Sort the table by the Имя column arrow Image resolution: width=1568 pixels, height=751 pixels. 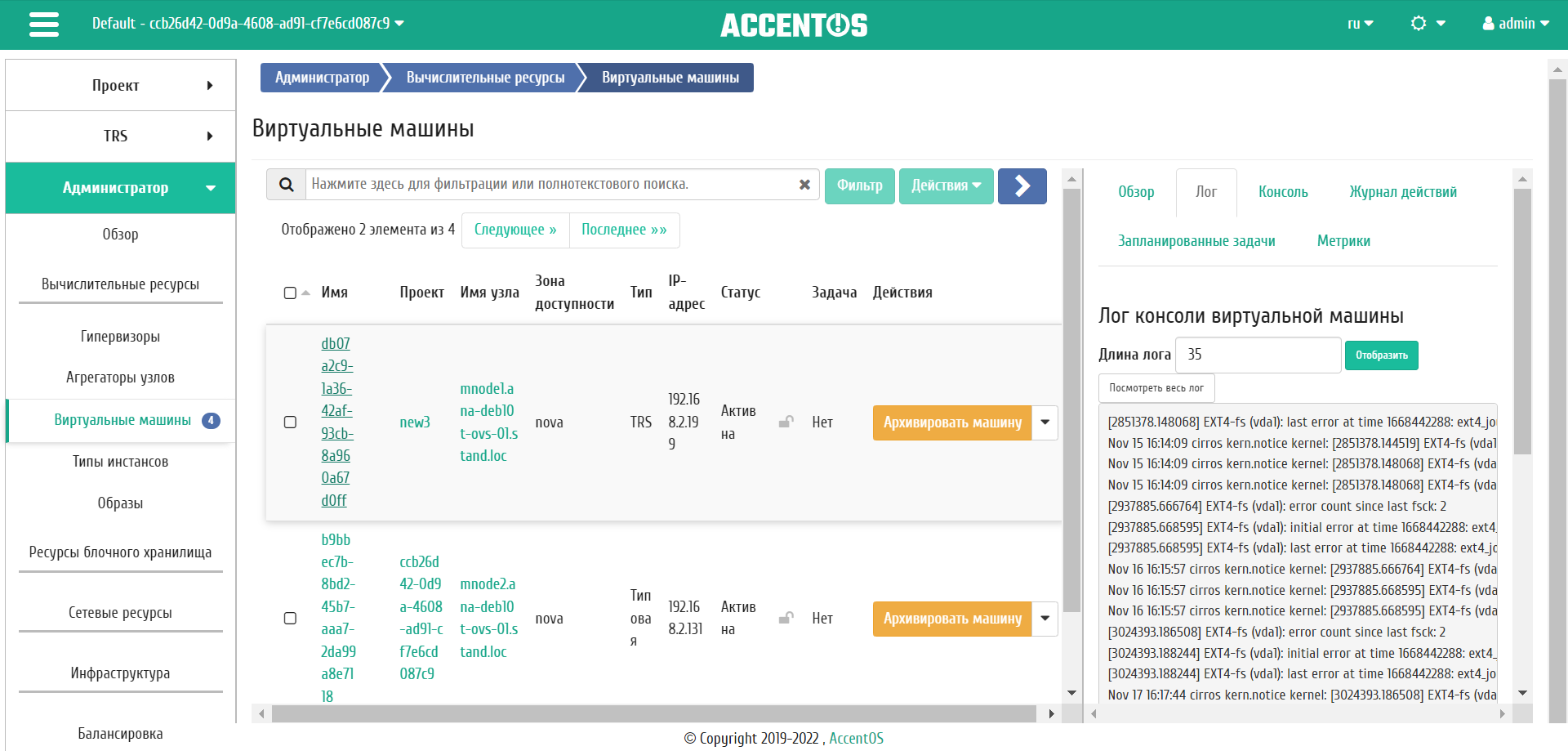pyautogui.click(x=306, y=293)
